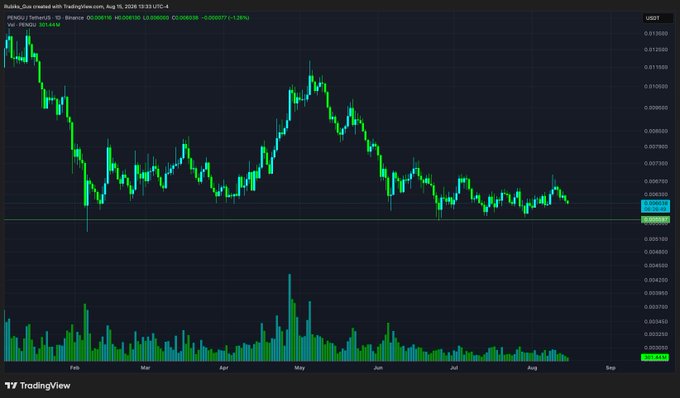Click the green 301.44M volume axis label
Image resolution: width=680 pixels, height=398 pixels.
655,357
